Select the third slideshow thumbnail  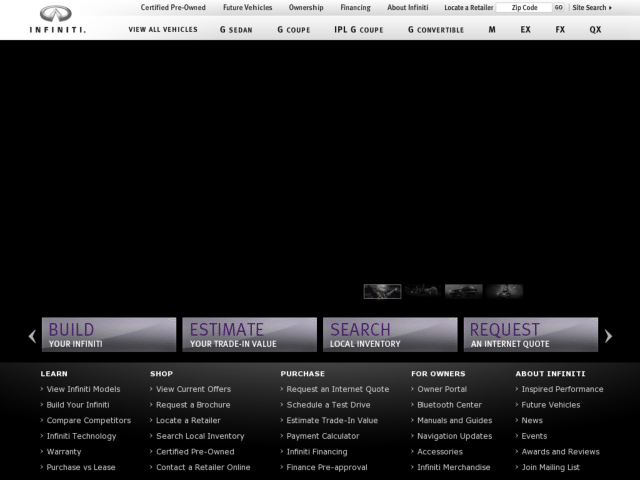[x=464, y=291]
